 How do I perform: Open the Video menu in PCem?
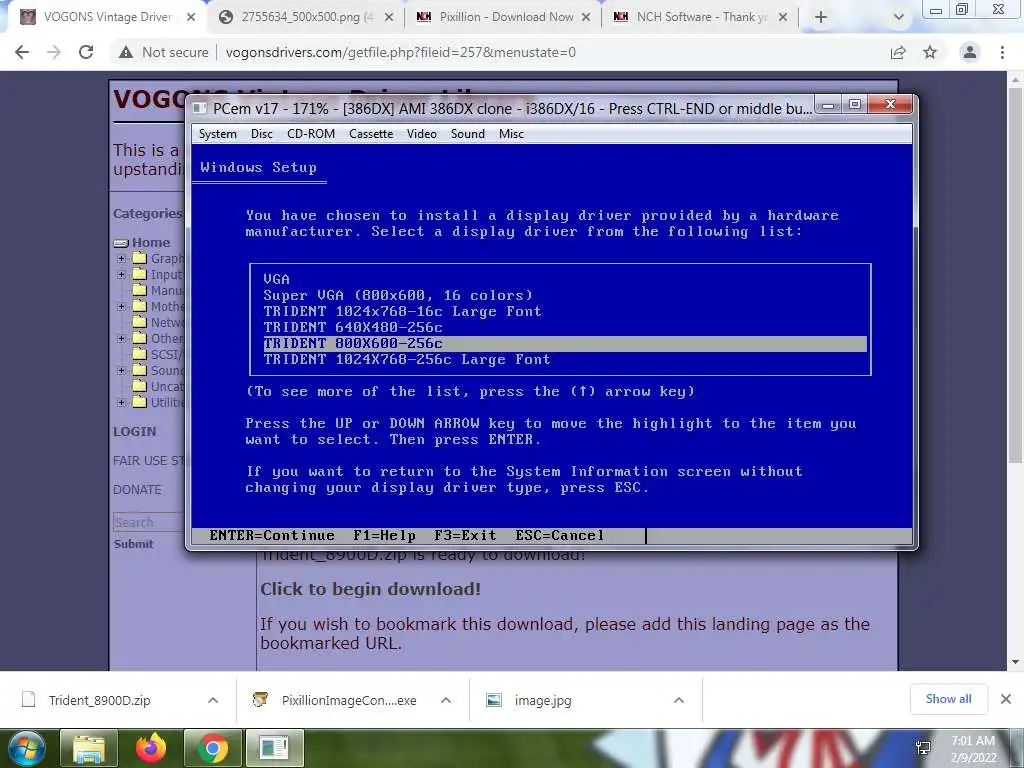coord(422,134)
